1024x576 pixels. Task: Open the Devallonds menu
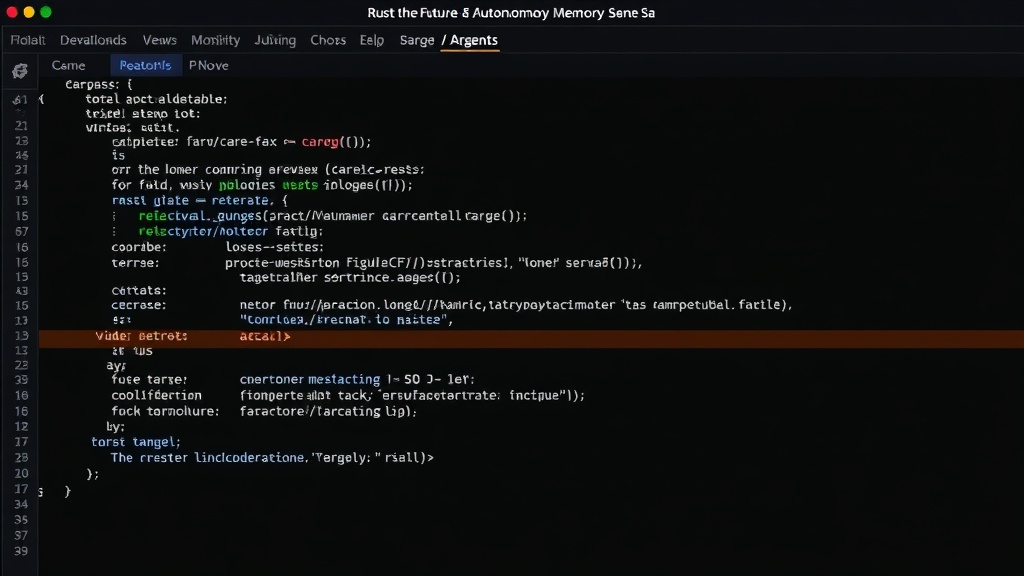93,40
